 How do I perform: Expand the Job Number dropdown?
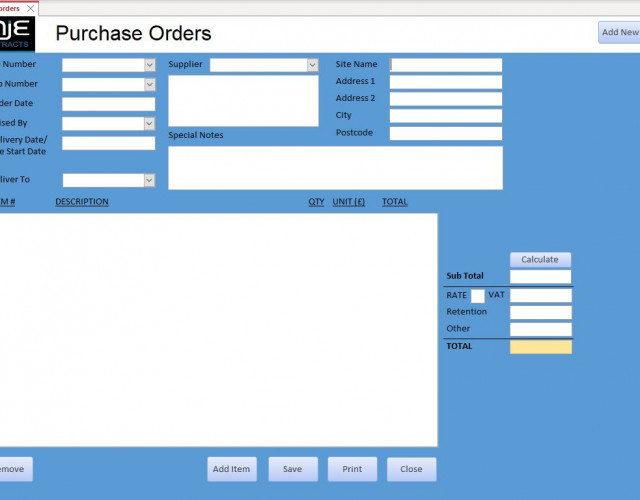[x=149, y=85]
